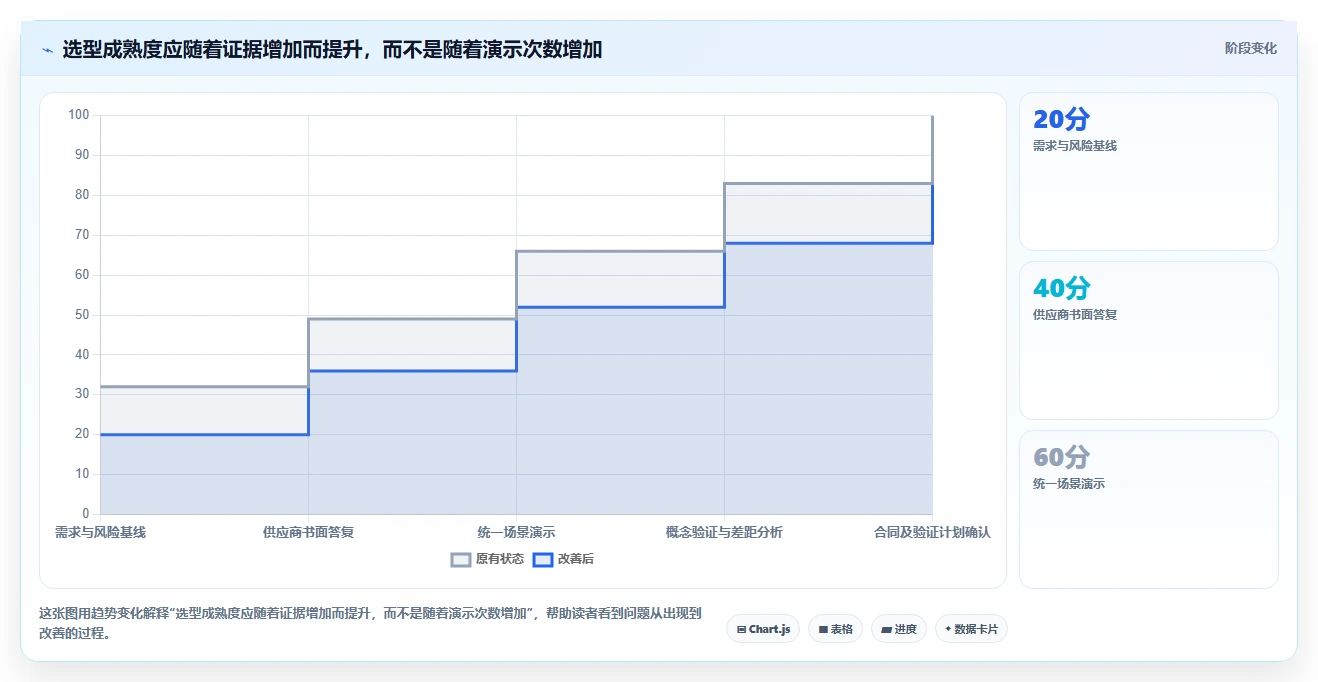
Task: Click the Chart.js tag
Action: point(763,629)
